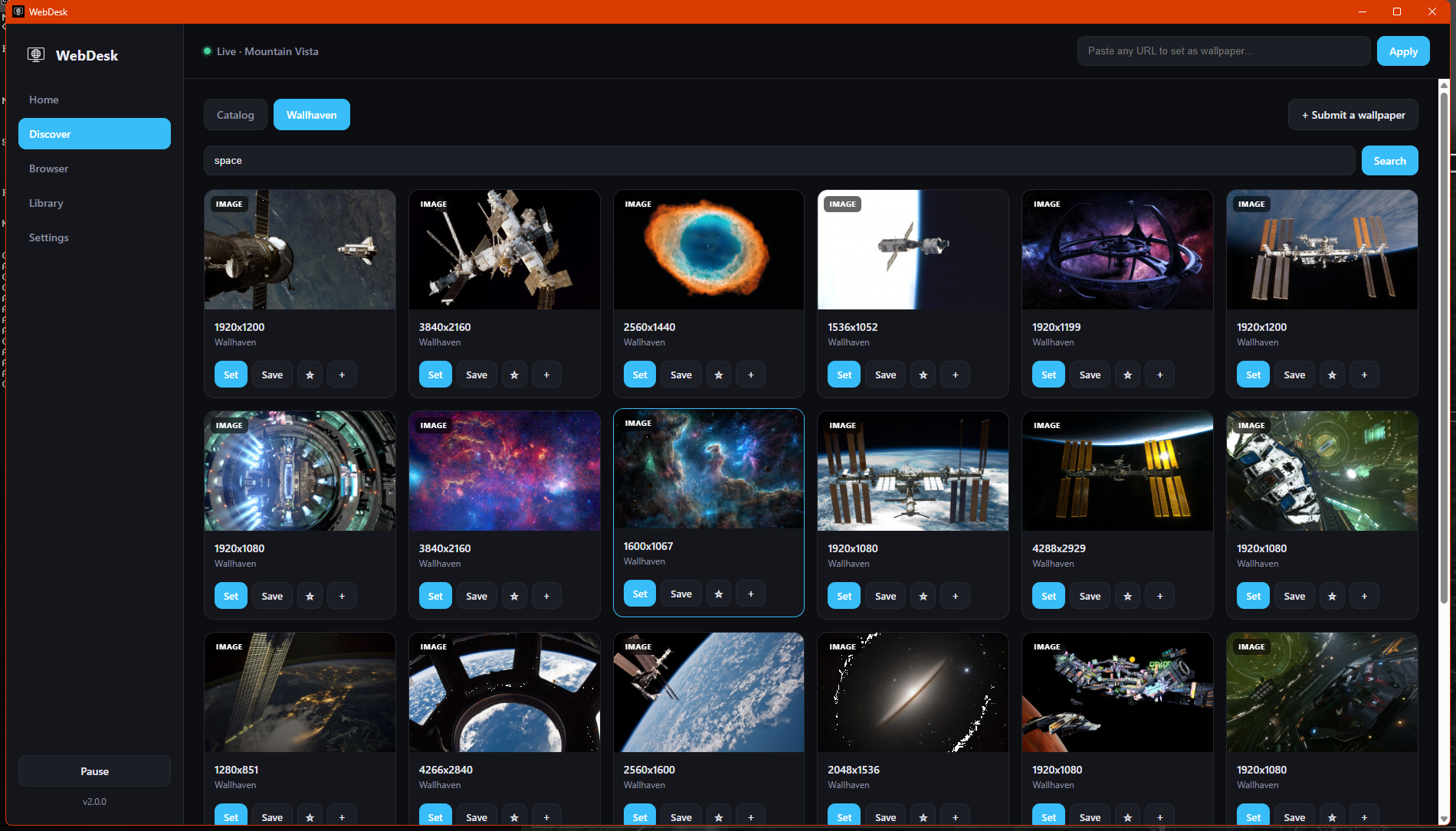Viewport: 1456px width, 831px height.
Task: Favorite the 4288x2929 wallpaper star
Action: pyautogui.click(x=1128, y=596)
